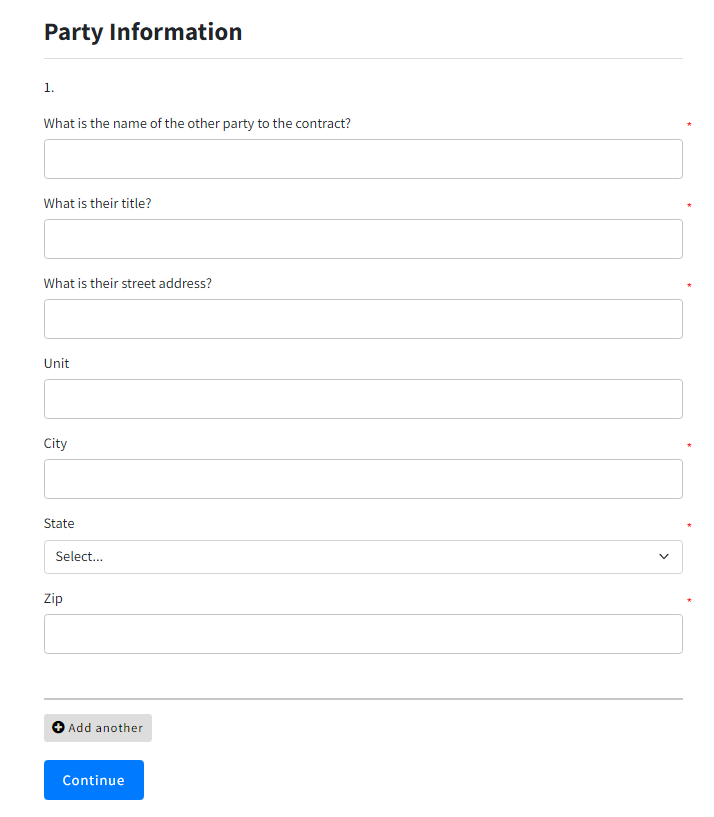Focus the other party name input field

(x=363, y=159)
